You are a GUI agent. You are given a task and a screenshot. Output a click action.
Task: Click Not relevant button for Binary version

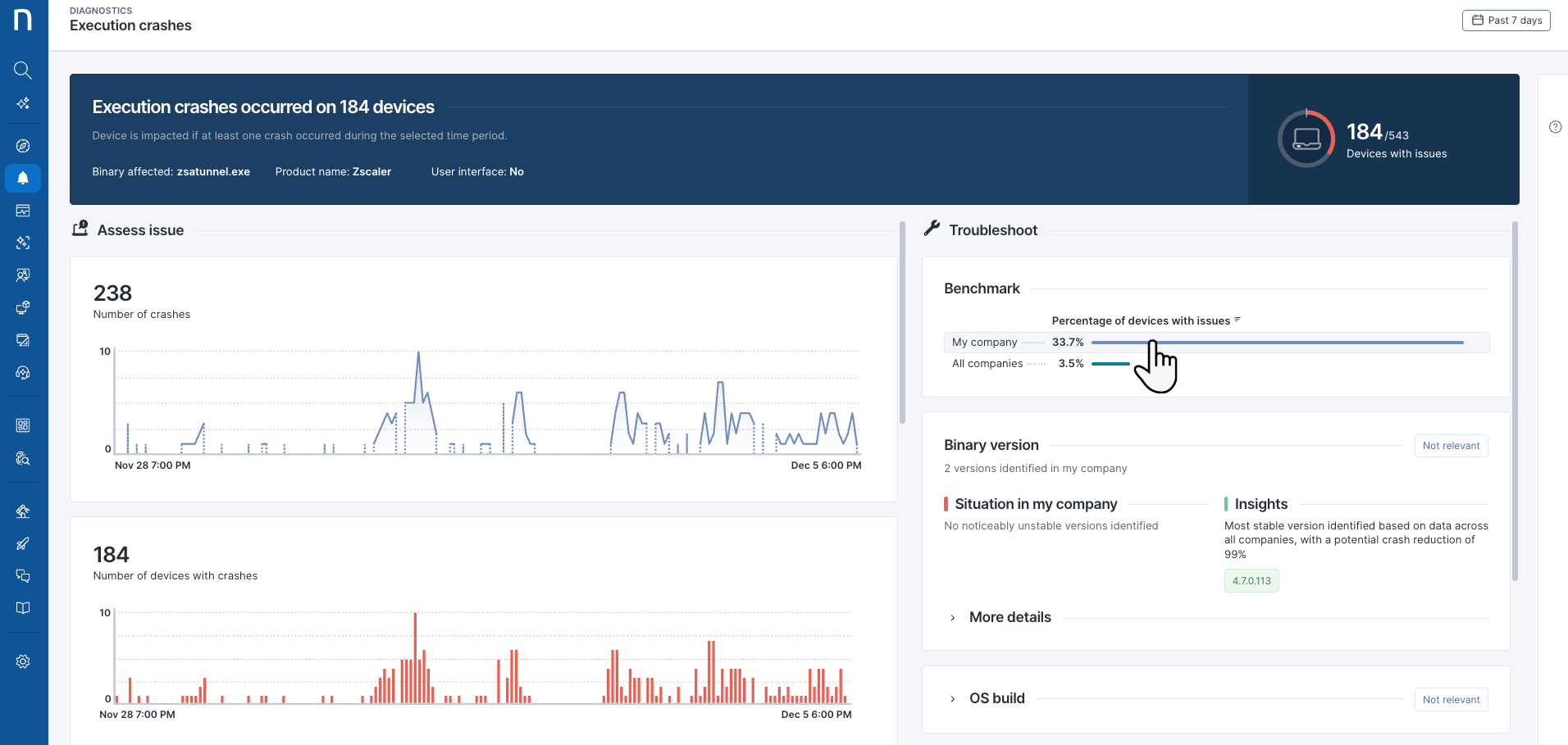(x=1450, y=446)
